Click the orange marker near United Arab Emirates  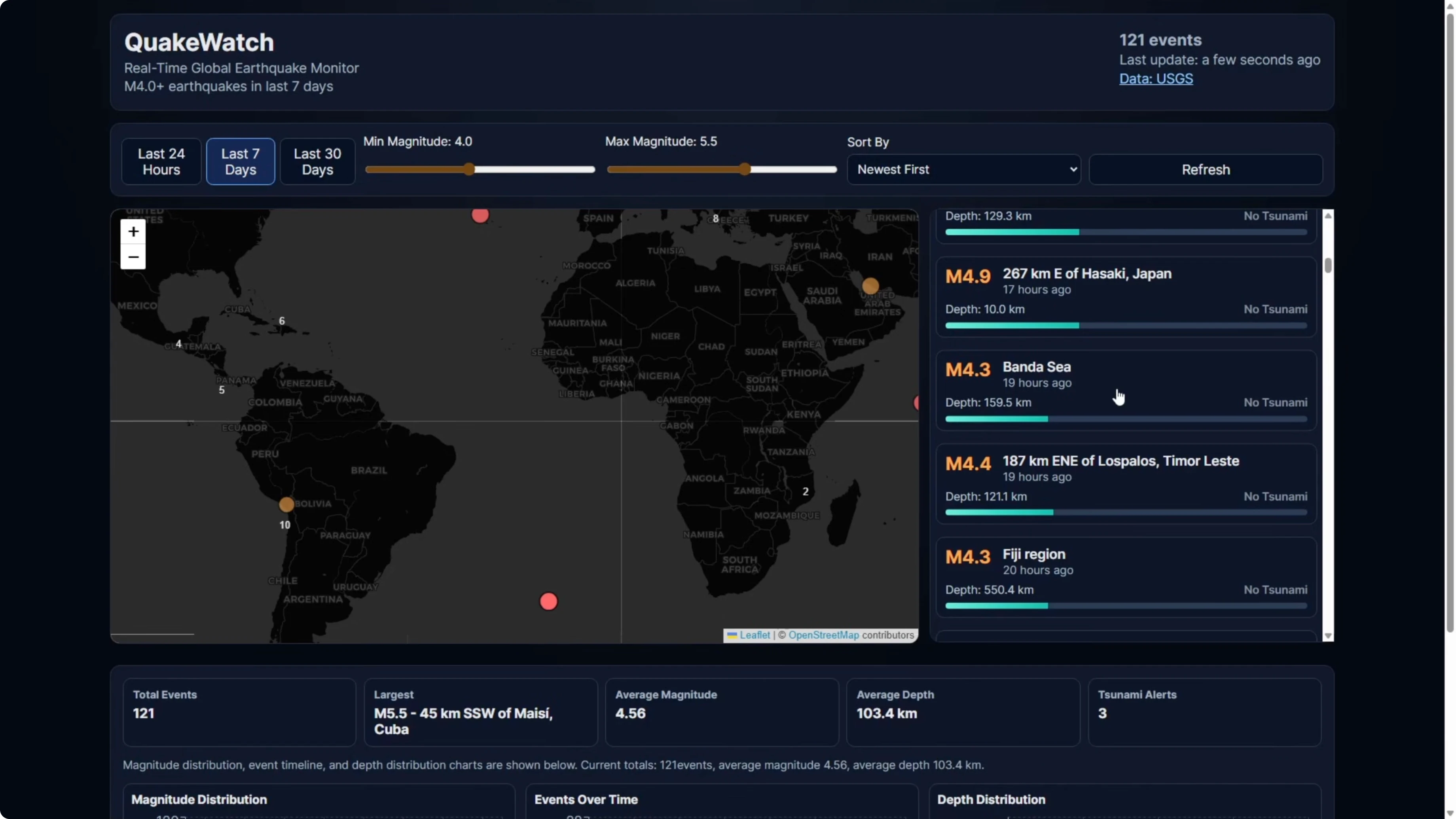(870, 285)
